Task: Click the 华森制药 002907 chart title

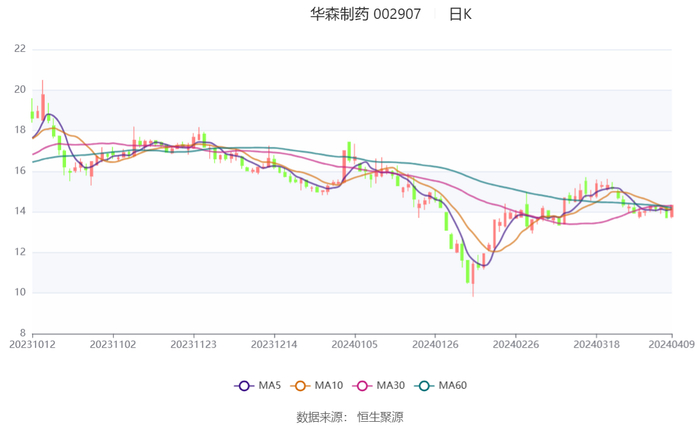Action: click(x=366, y=14)
